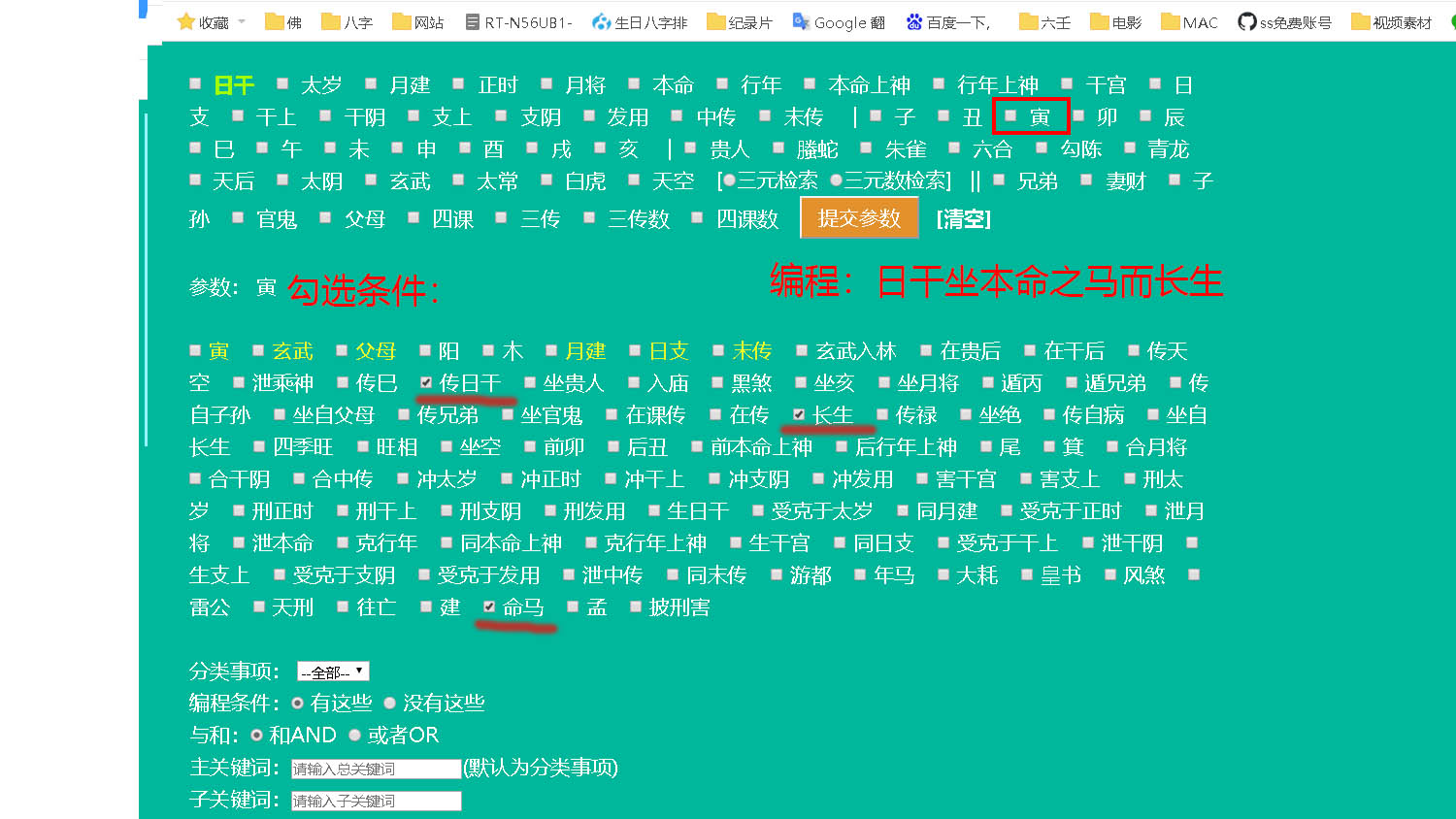Open the ss免费账号 GitHub bookmark

(1284, 21)
